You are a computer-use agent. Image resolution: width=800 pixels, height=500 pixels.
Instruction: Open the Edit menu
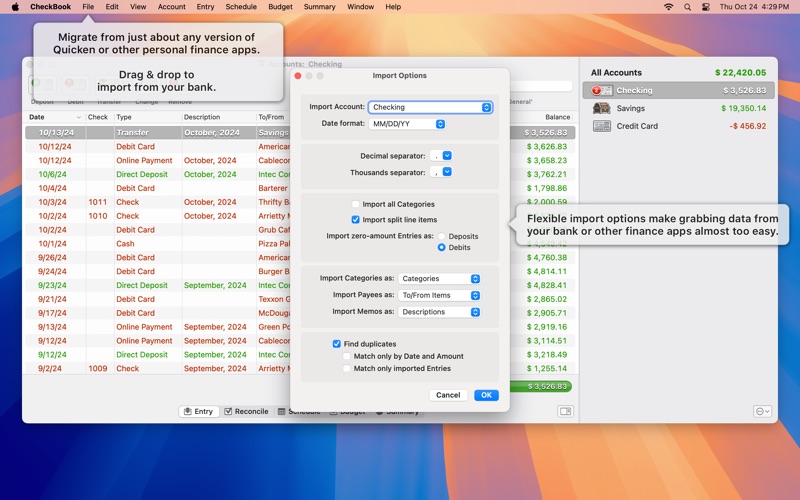[x=112, y=7]
